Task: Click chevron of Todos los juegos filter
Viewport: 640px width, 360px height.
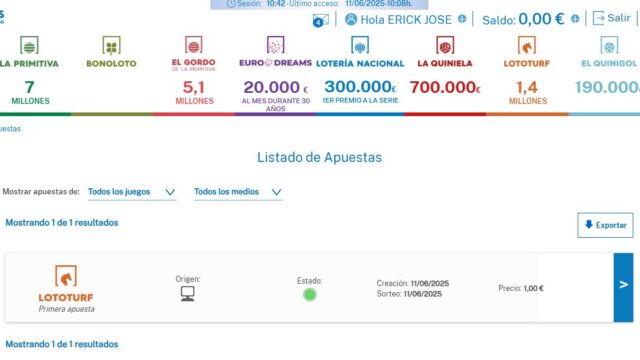Action: pos(170,192)
